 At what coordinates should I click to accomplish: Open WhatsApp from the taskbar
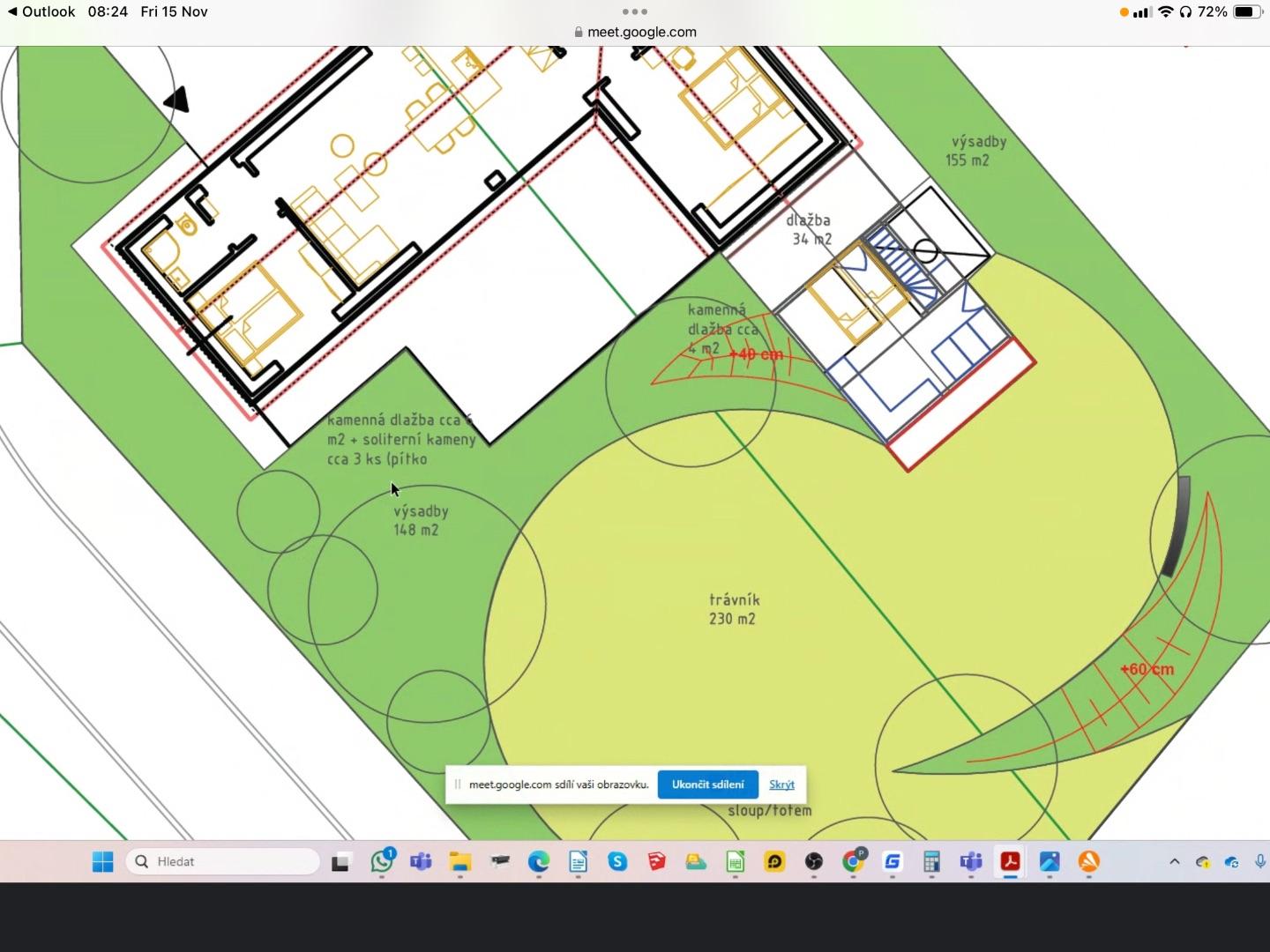click(x=382, y=861)
